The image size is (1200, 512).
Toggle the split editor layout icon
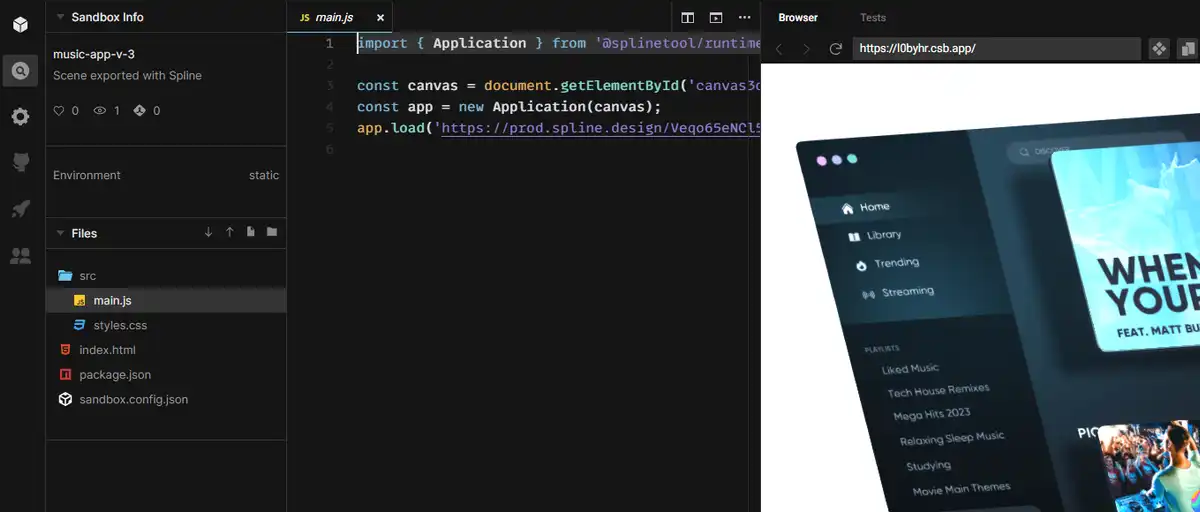tap(688, 17)
